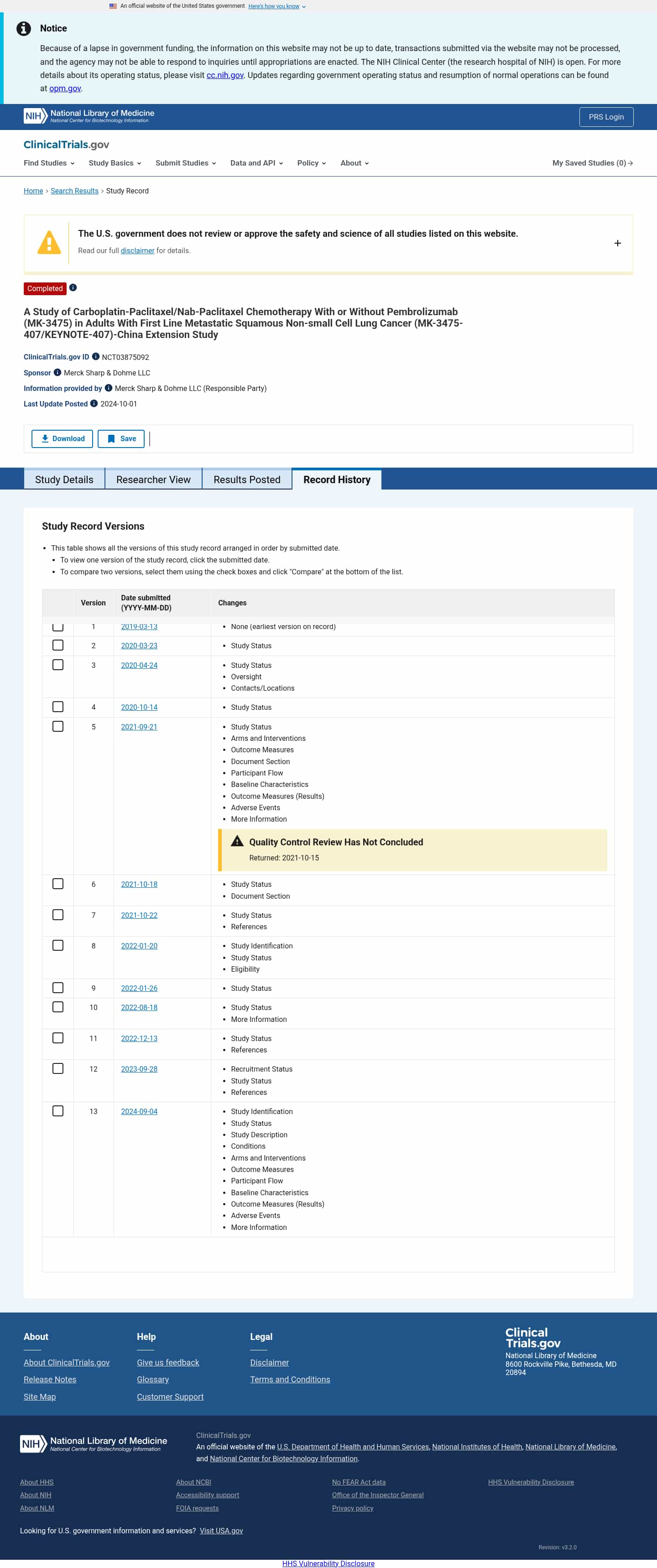Click the Download button
The height and width of the screenshot is (1568, 657).
pyautogui.click(x=62, y=438)
